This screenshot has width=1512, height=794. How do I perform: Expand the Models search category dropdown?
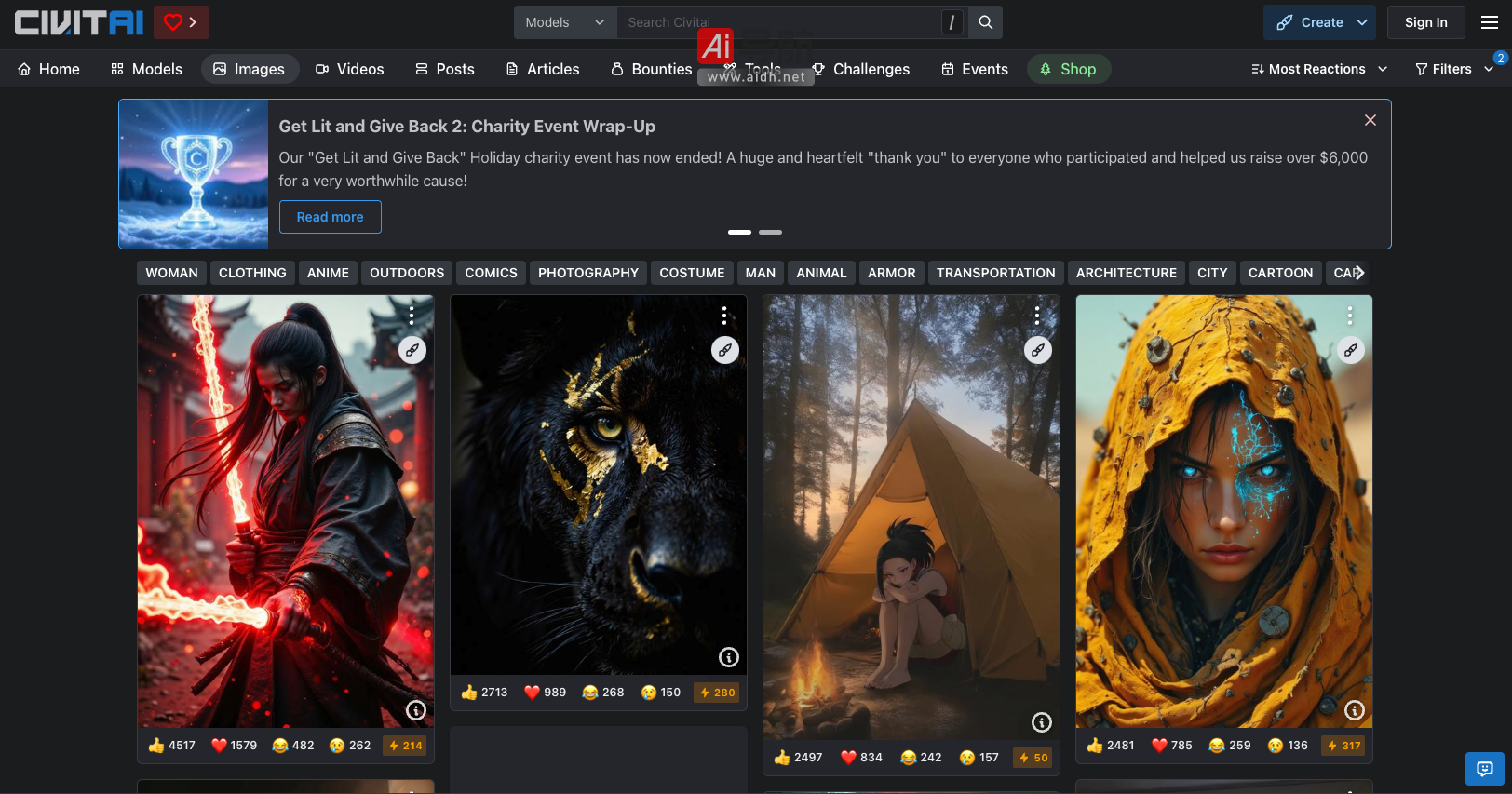tap(564, 22)
